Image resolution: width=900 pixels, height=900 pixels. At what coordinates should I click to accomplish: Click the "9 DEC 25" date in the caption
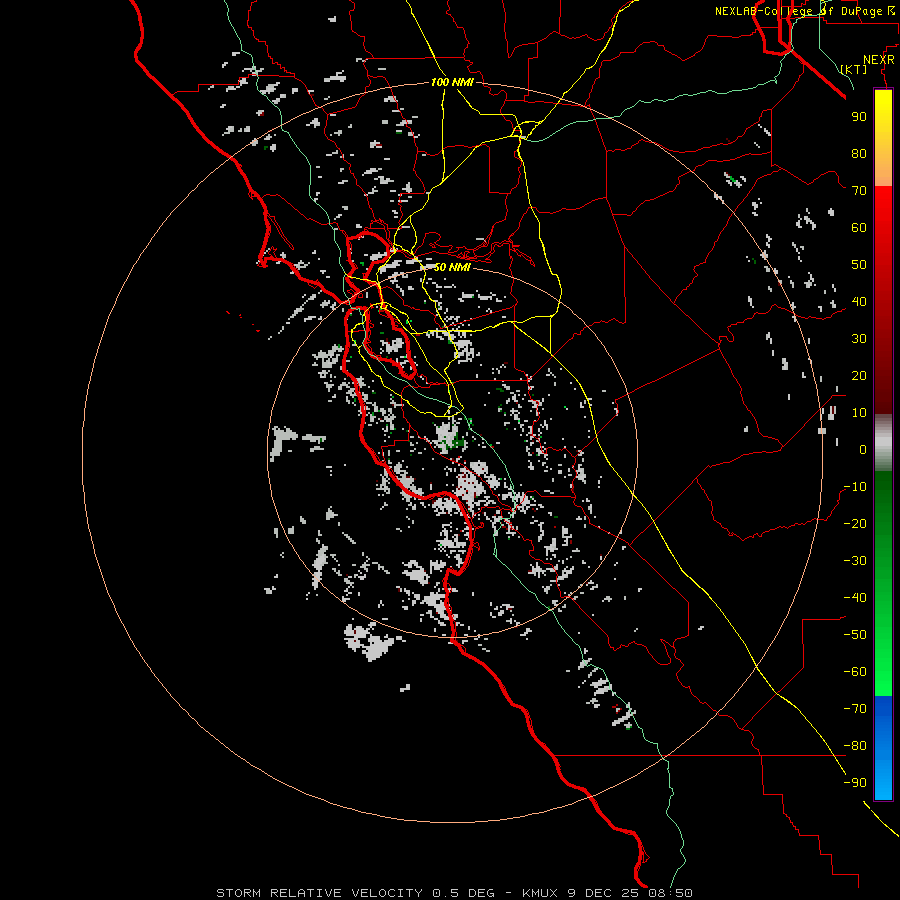pos(605,893)
